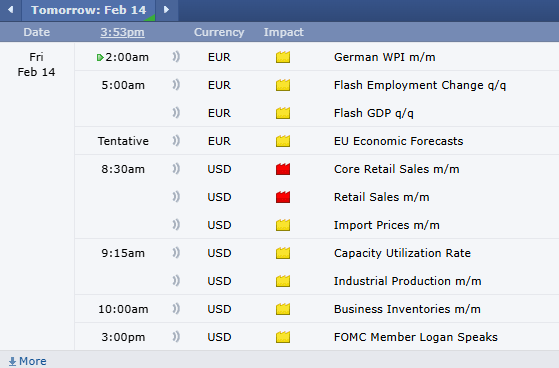Toggle sound alert for Industrial Production m/m

176,281
